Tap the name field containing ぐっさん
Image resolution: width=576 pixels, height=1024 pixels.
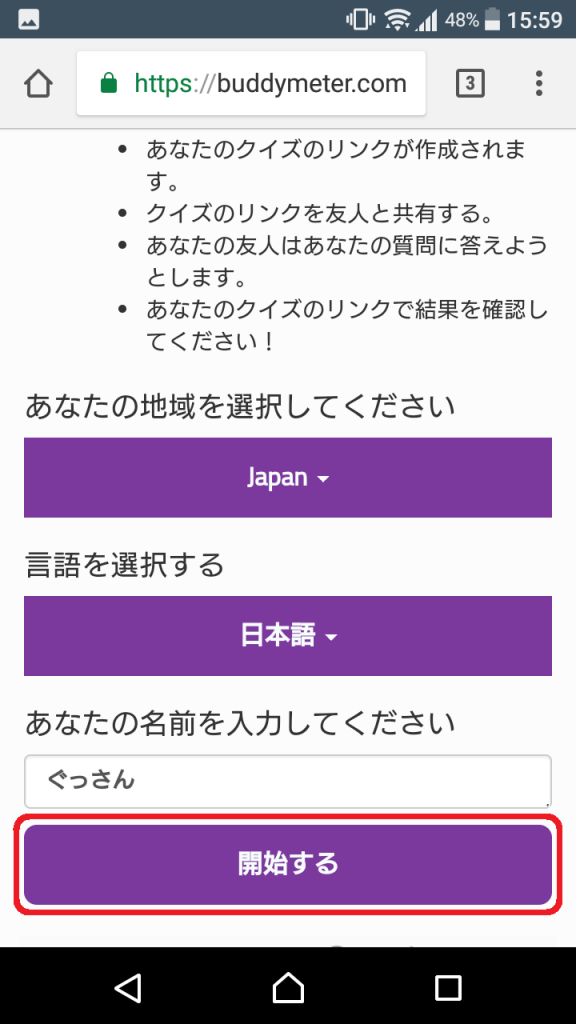coord(288,781)
